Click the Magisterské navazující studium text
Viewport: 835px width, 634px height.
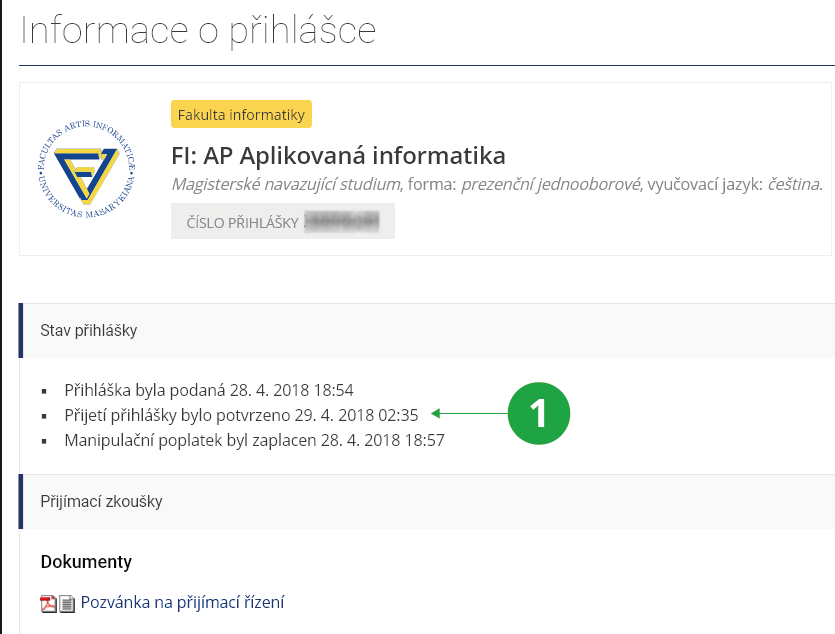click(286, 184)
